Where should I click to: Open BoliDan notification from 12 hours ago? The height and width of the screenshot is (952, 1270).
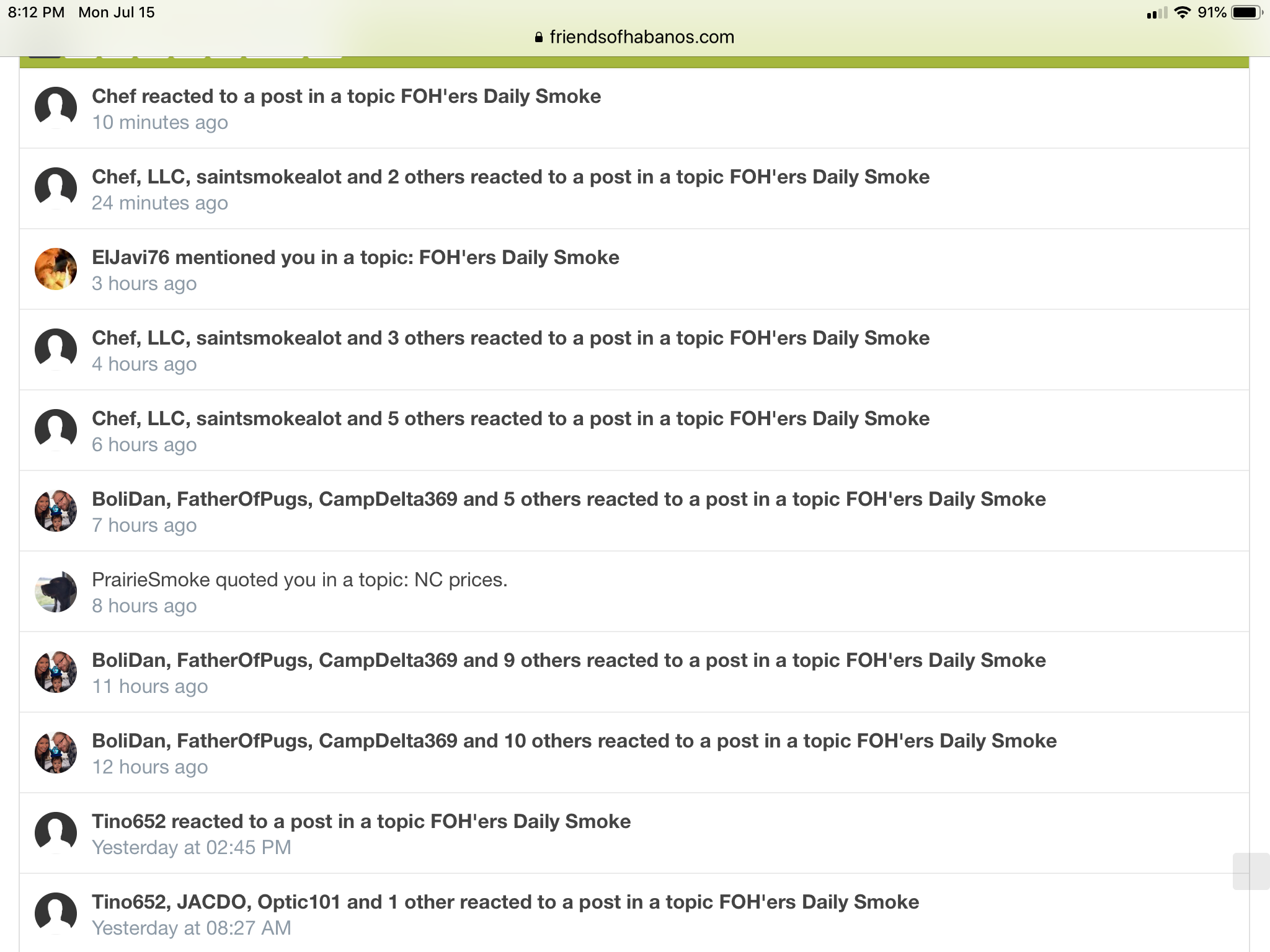coord(634,752)
